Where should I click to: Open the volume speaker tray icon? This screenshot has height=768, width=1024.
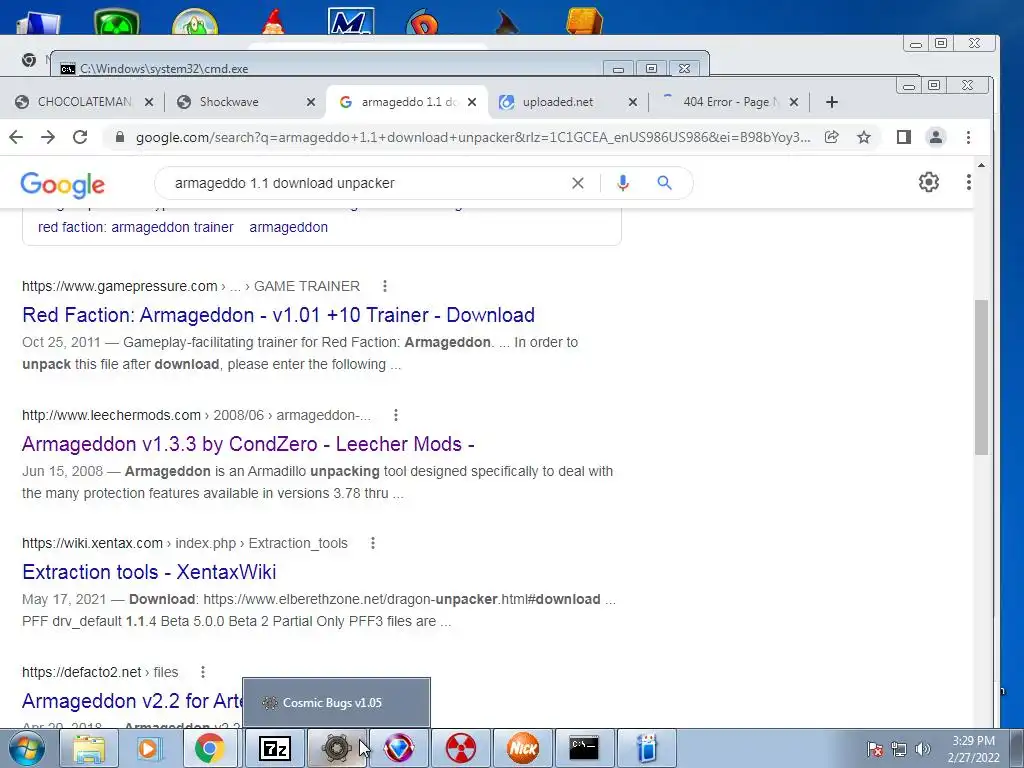pos(923,749)
